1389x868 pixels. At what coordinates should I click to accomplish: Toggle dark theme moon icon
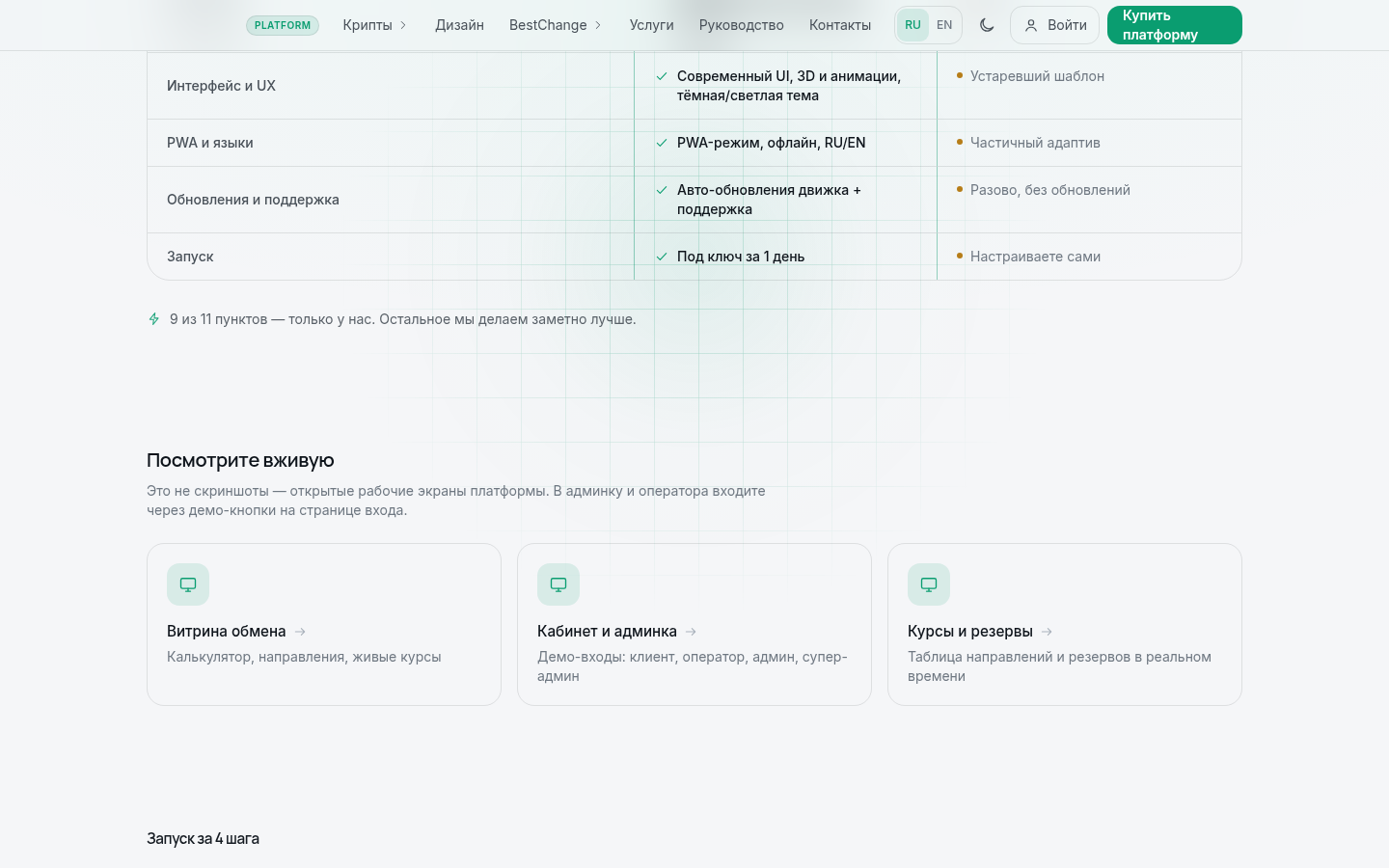point(987,25)
